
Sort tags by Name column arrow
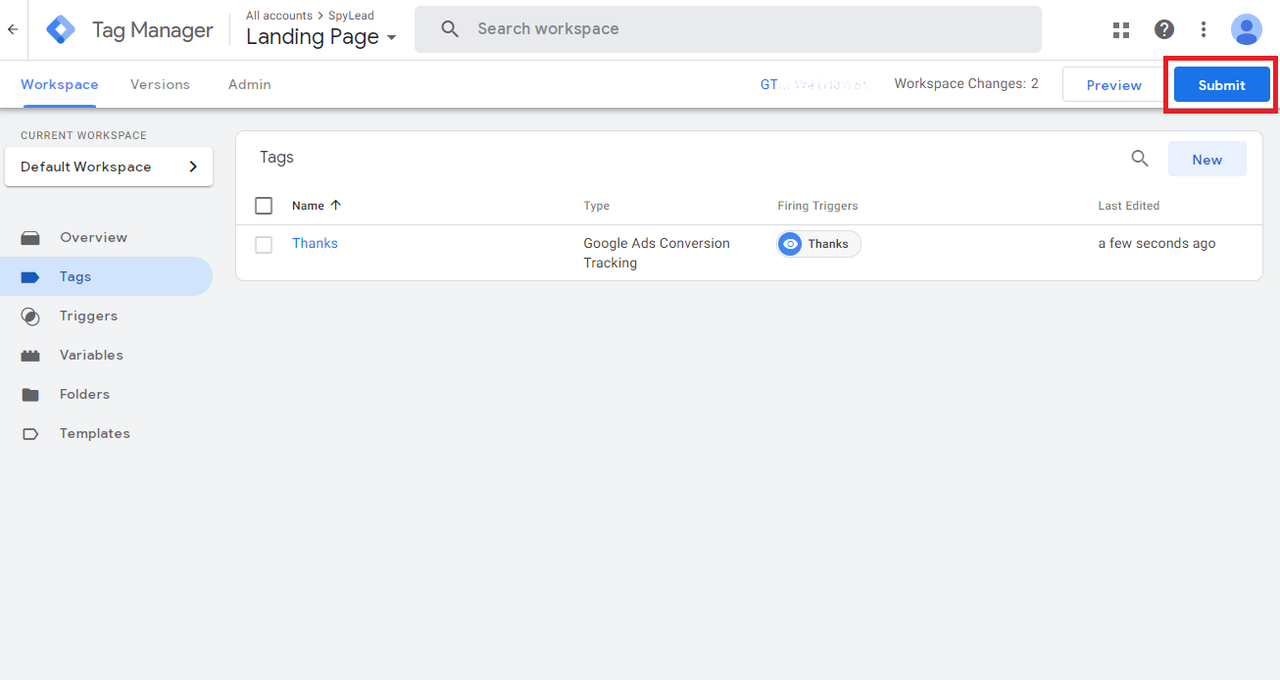tap(336, 205)
